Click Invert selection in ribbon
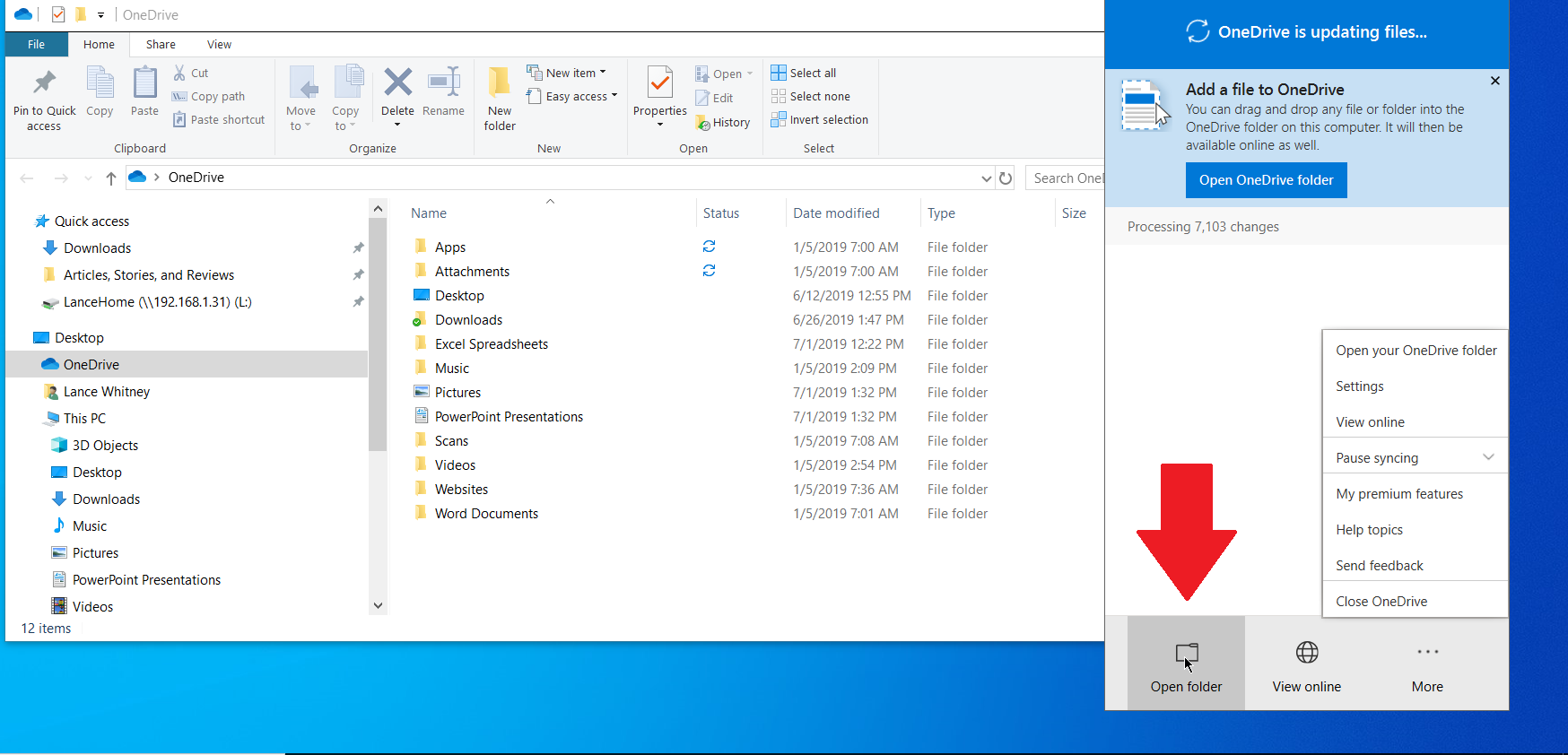1568x755 pixels. click(x=820, y=119)
